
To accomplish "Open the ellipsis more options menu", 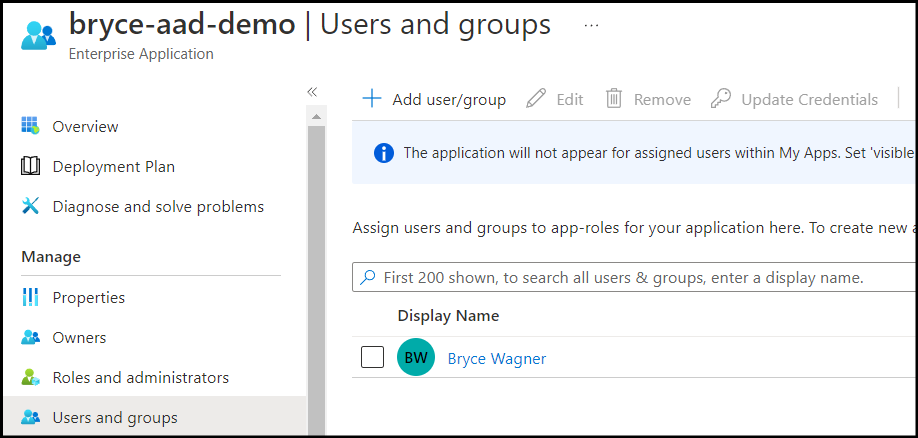I will click(x=591, y=26).
